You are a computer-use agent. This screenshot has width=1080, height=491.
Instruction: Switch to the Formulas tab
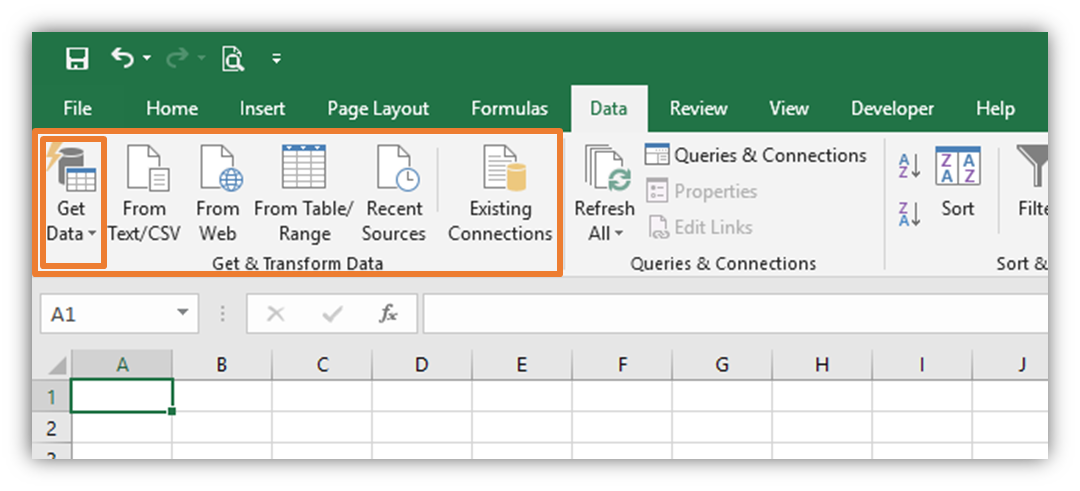click(509, 109)
